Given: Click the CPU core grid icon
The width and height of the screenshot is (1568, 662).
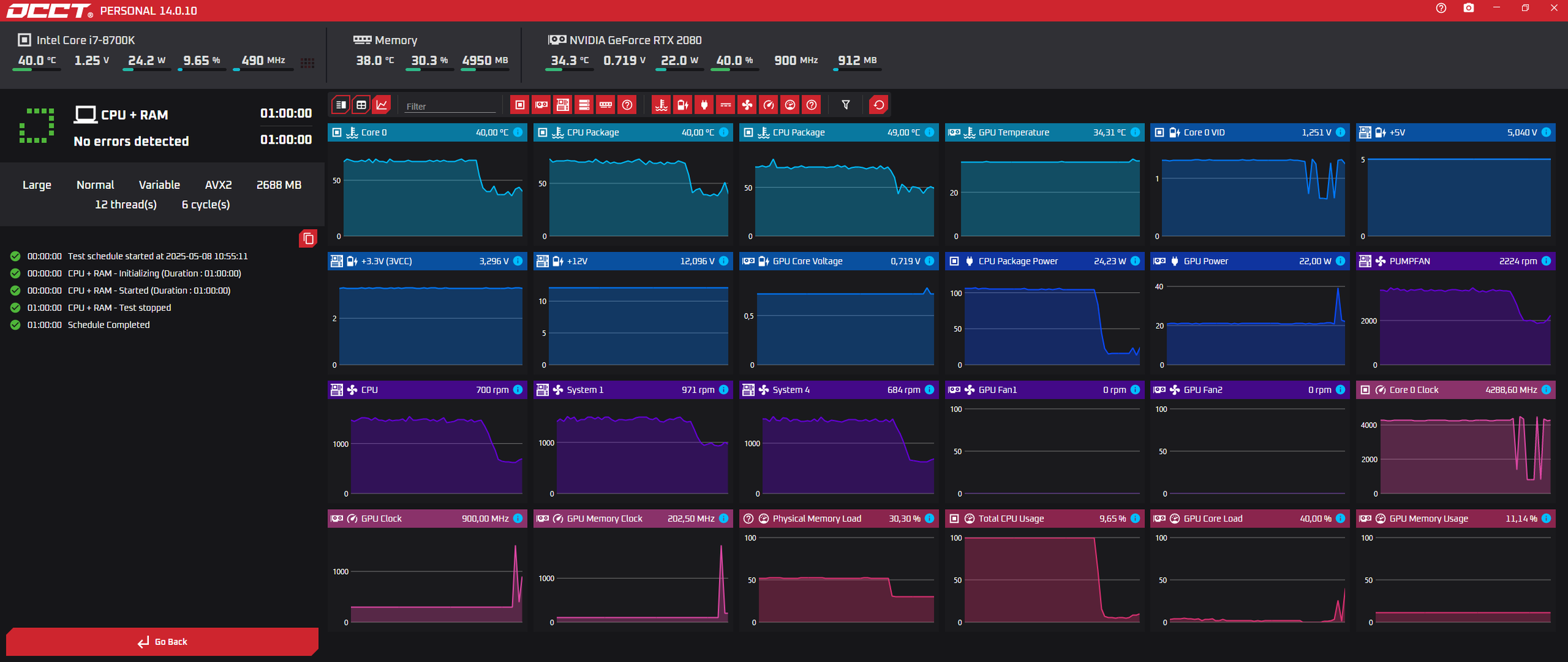Looking at the screenshot, I should coord(308,63).
